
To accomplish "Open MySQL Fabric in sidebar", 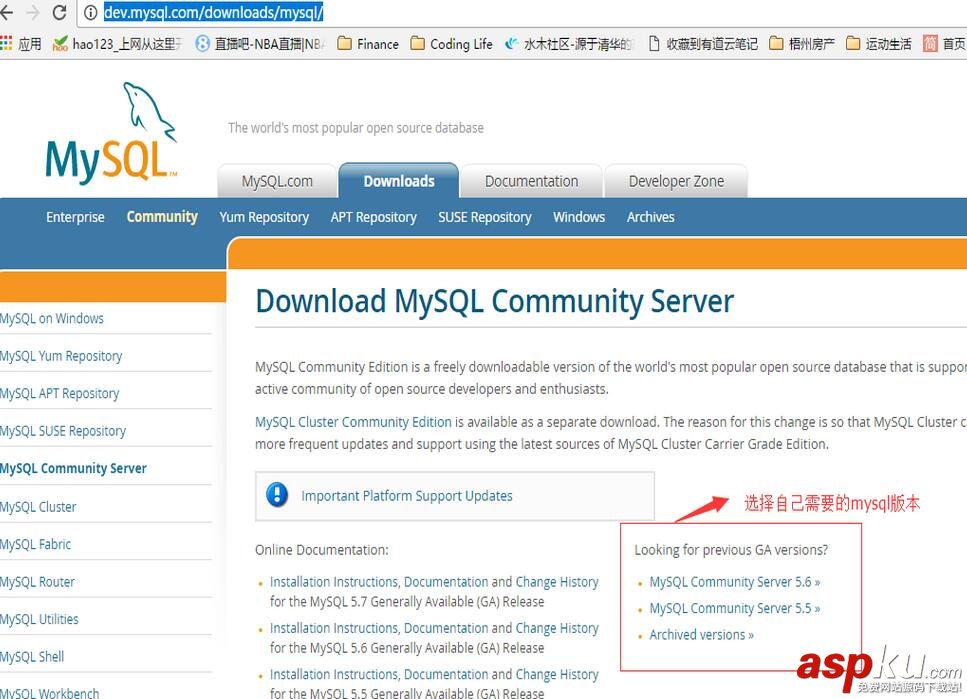I will [35, 544].
